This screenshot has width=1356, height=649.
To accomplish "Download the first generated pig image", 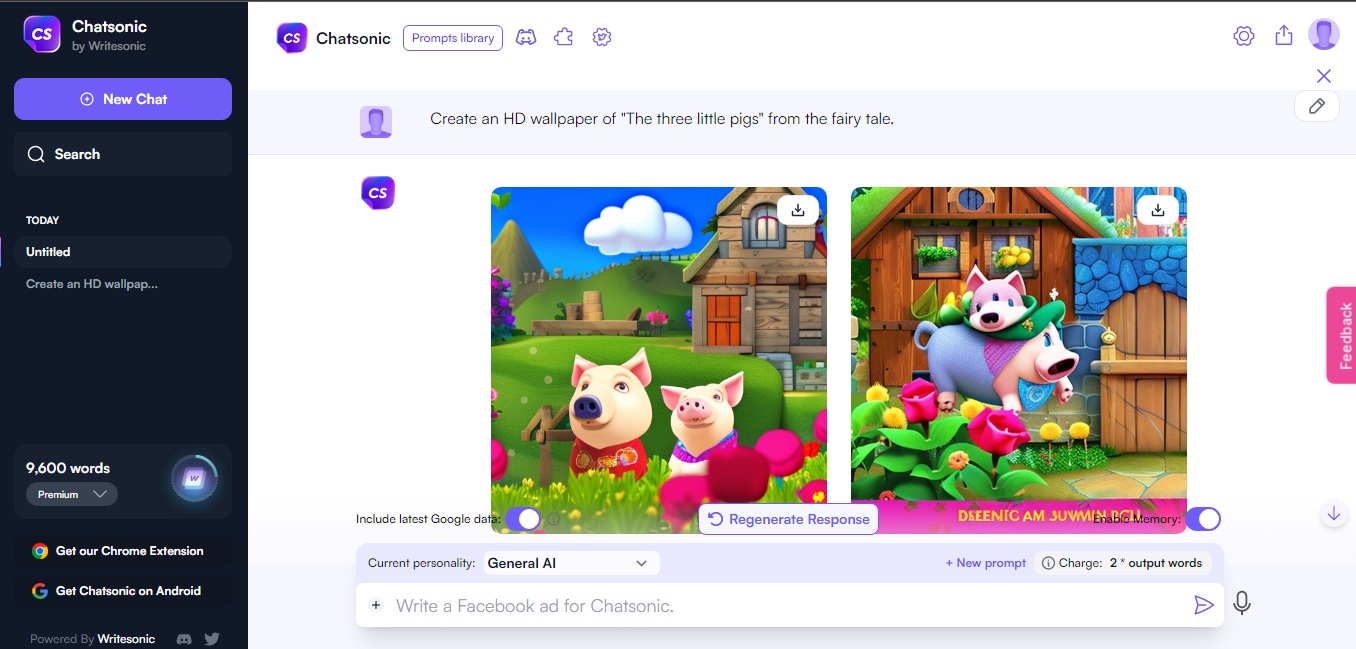I will [798, 210].
